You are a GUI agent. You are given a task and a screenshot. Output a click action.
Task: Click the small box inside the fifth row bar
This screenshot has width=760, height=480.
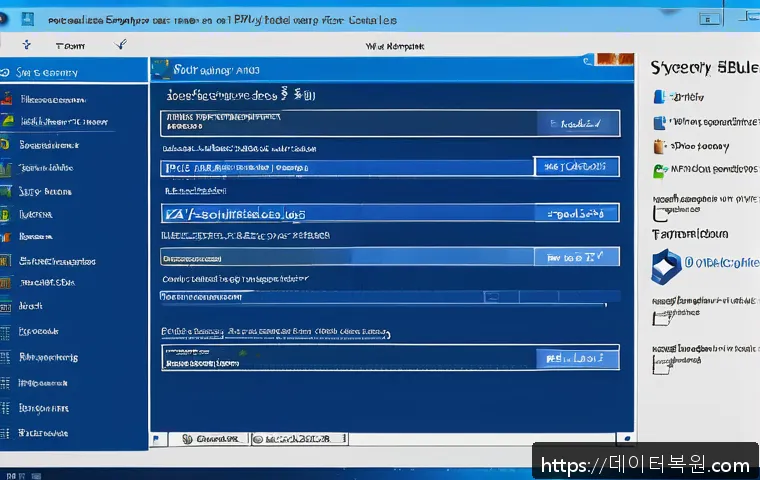click(492, 297)
